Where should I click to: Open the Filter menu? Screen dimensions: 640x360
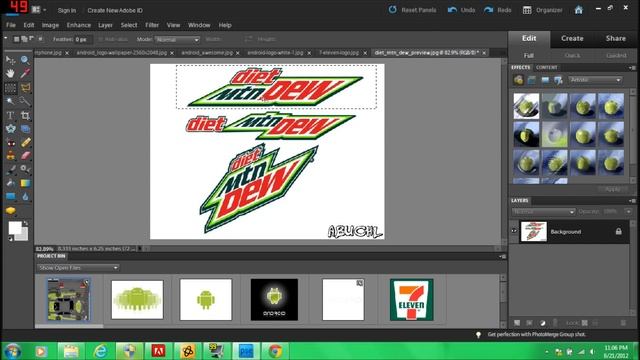pyautogui.click(x=152, y=25)
